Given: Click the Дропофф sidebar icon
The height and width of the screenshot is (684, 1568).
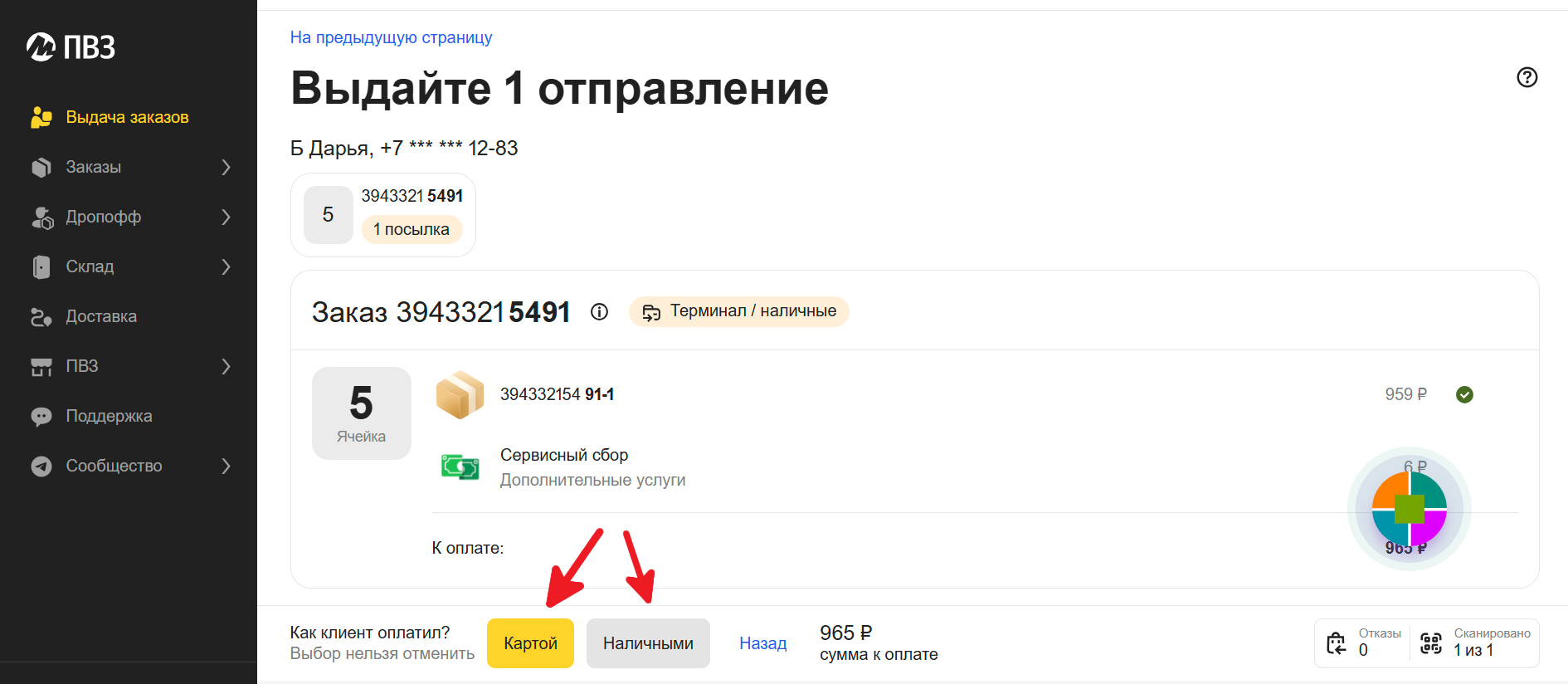Looking at the screenshot, I should tap(41, 217).
